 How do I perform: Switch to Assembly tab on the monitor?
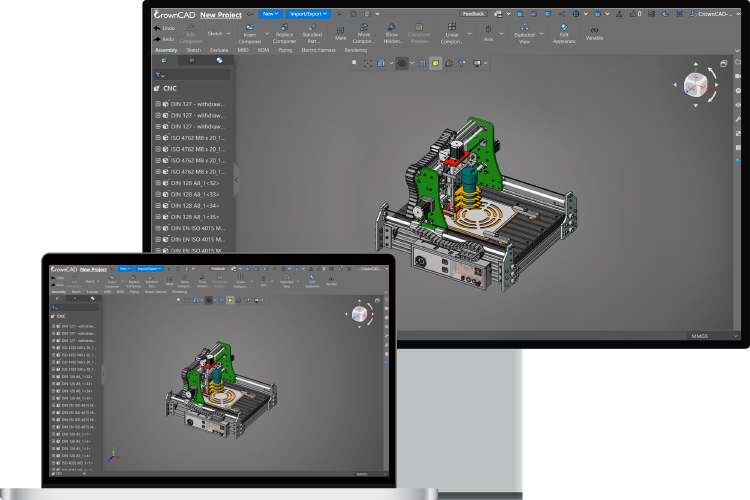click(x=166, y=50)
